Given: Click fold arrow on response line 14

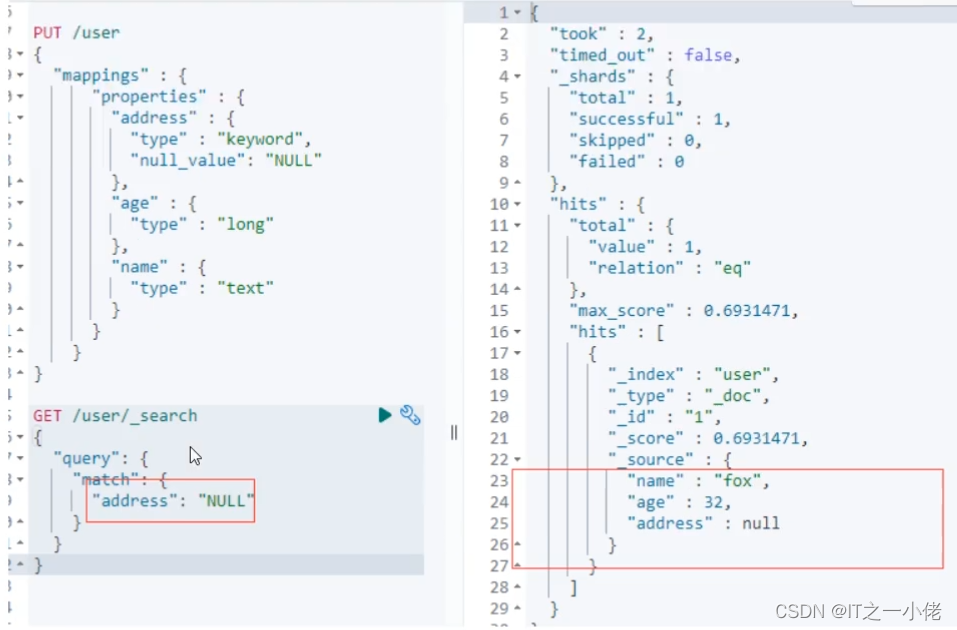Looking at the screenshot, I should coord(518,289).
